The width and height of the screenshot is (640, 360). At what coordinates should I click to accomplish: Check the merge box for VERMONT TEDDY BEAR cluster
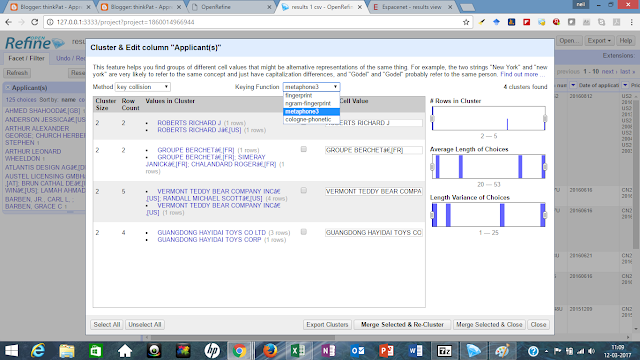tap(304, 190)
